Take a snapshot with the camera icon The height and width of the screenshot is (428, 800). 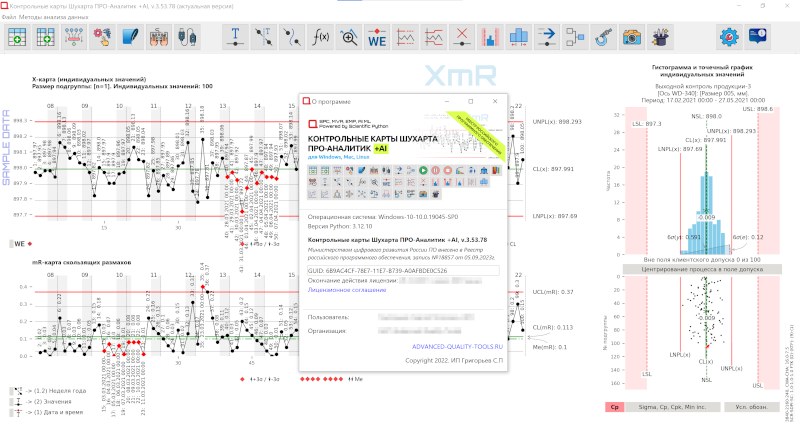(x=632, y=37)
